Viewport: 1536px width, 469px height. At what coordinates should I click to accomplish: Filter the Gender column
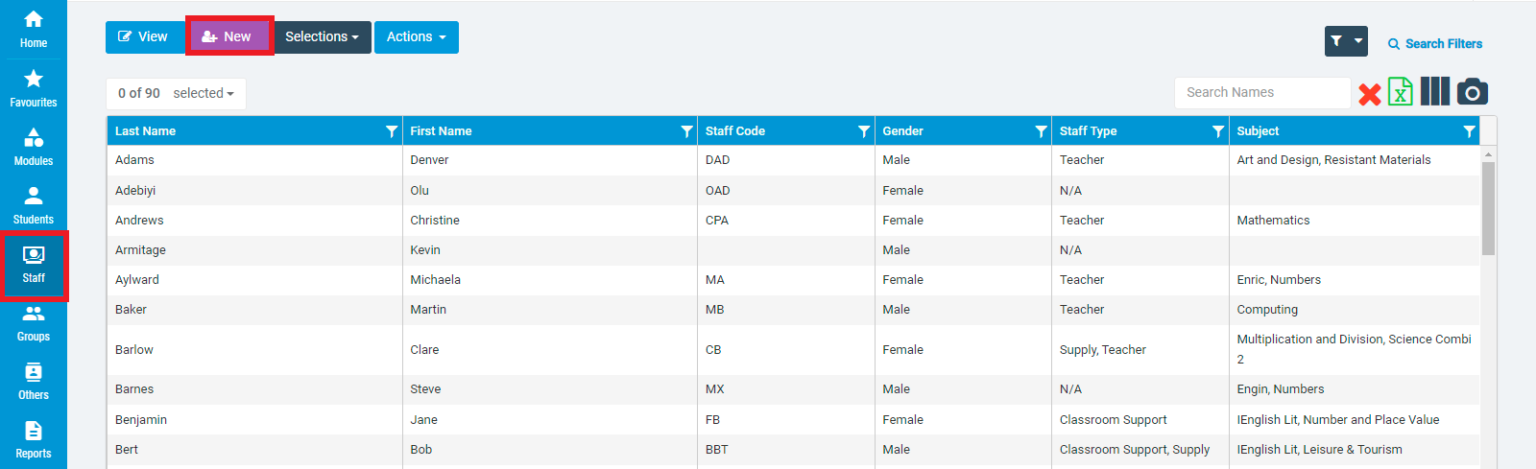coord(1041,131)
